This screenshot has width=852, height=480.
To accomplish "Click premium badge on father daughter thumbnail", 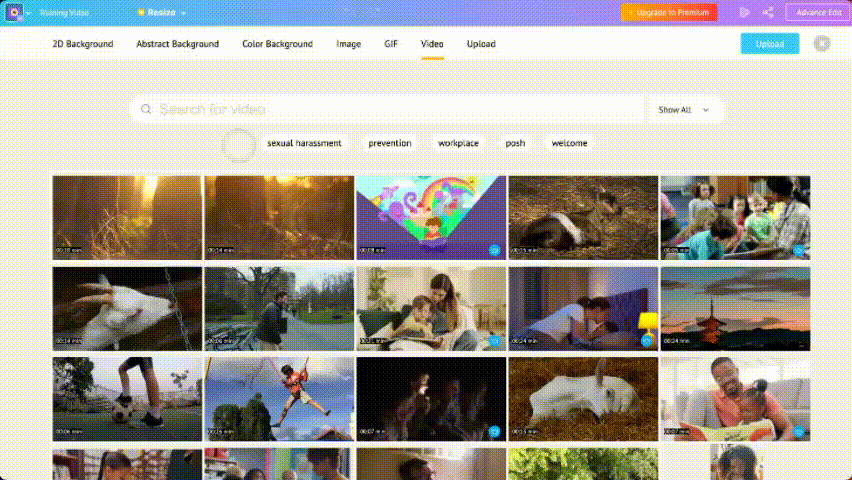I will tap(798, 432).
